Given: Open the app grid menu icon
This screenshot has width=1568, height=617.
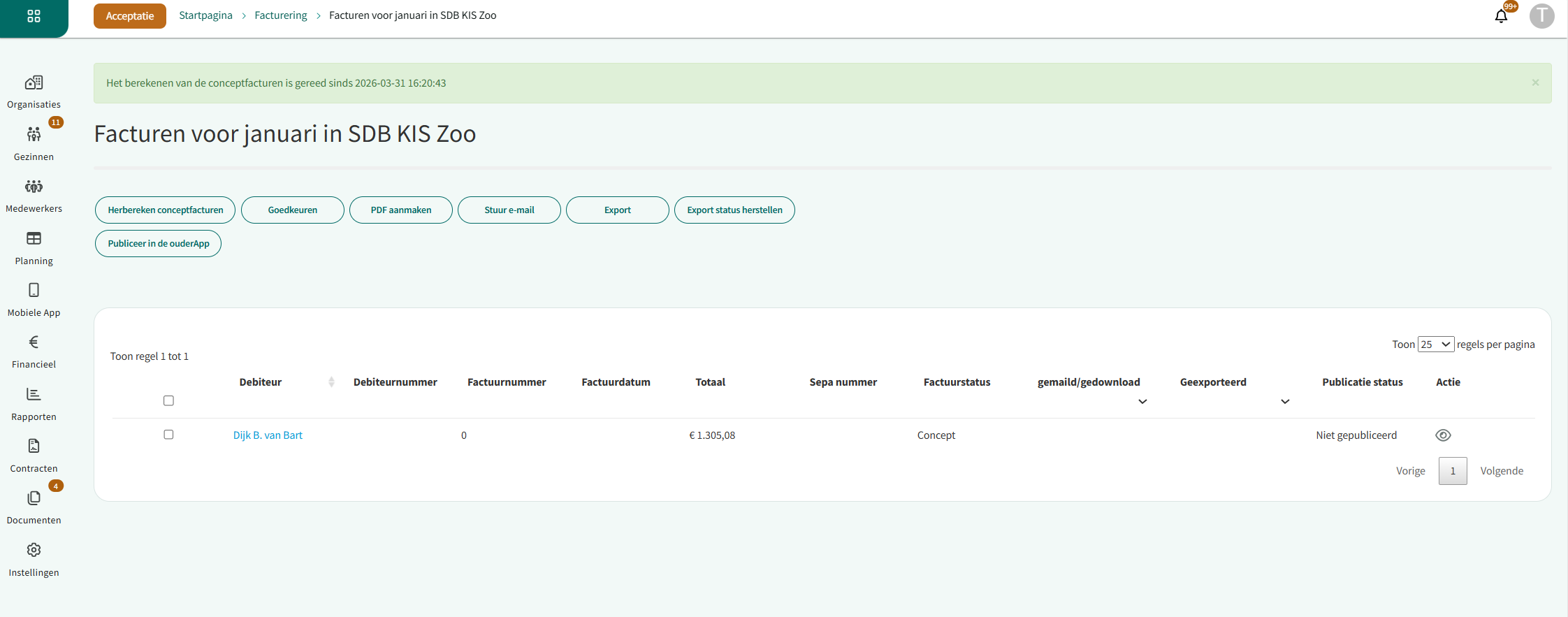Looking at the screenshot, I should coord(34,16).
